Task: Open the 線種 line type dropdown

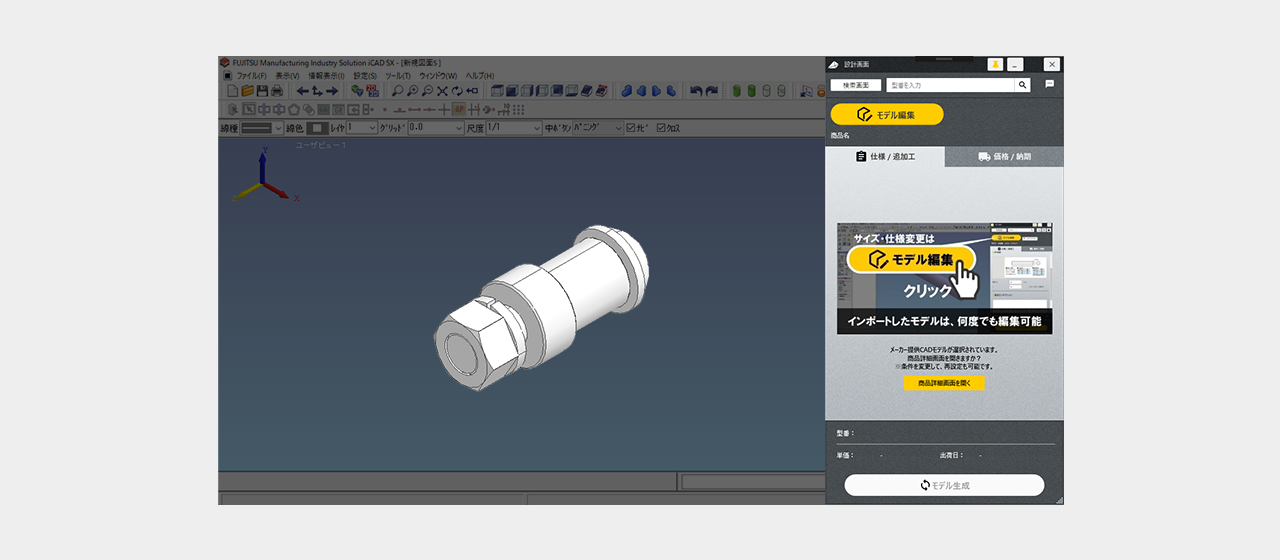Action: click(278, 128)
